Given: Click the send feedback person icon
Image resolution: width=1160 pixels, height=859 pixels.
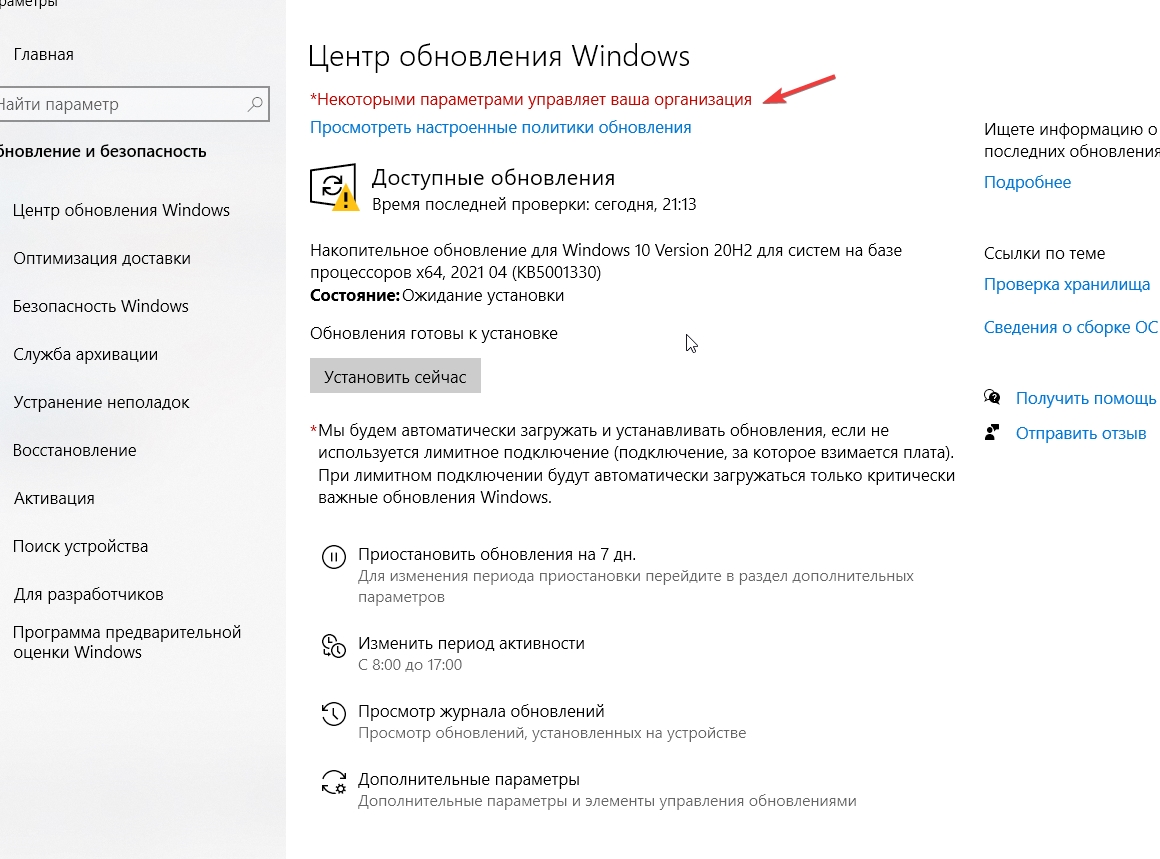Looking at the screenshot, I should 992,433.
